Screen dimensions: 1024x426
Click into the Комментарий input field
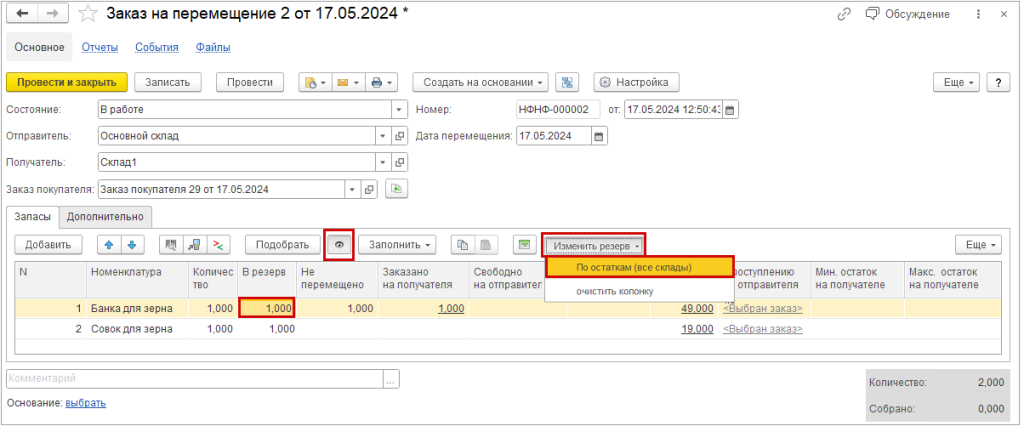click(195, 379)
